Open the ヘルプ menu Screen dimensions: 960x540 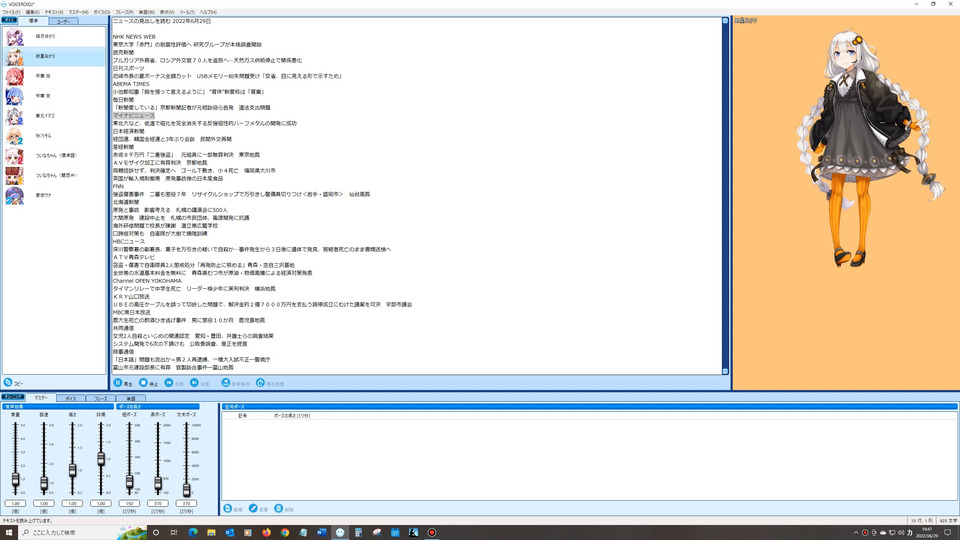coord(208,12)
